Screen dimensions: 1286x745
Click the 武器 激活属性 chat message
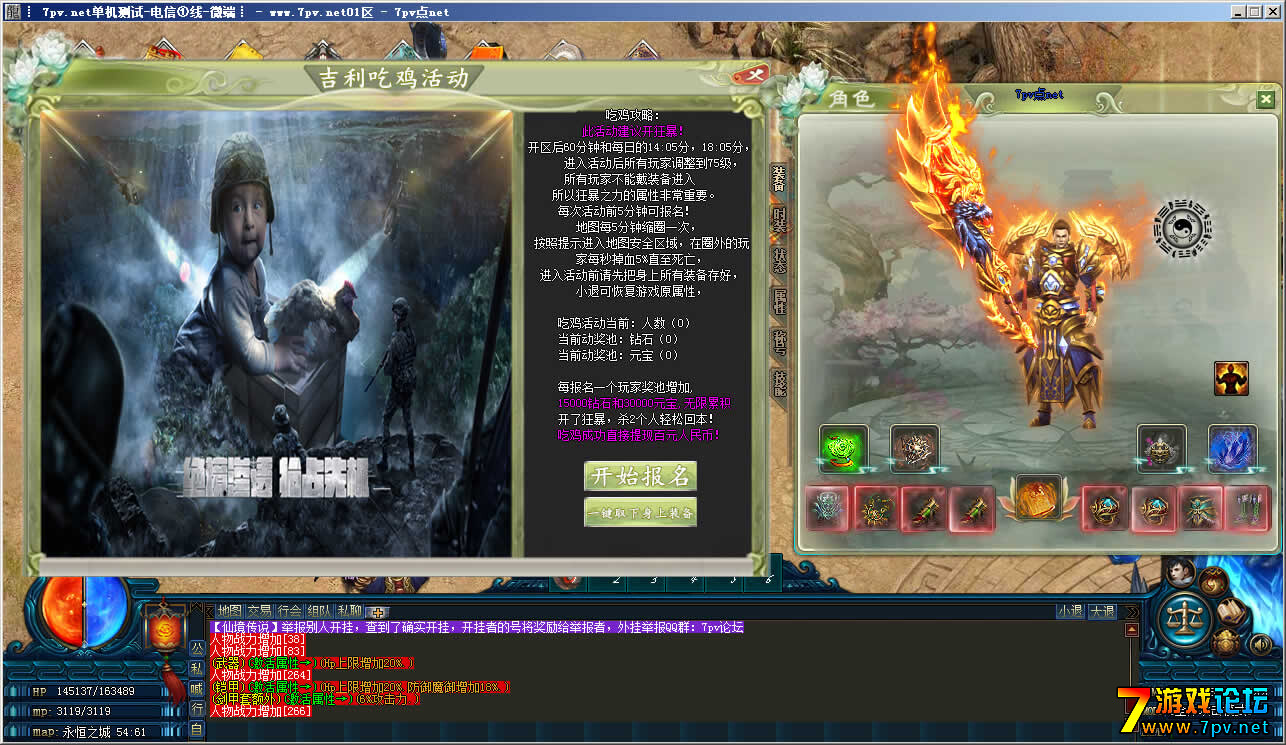pos(310,663)
